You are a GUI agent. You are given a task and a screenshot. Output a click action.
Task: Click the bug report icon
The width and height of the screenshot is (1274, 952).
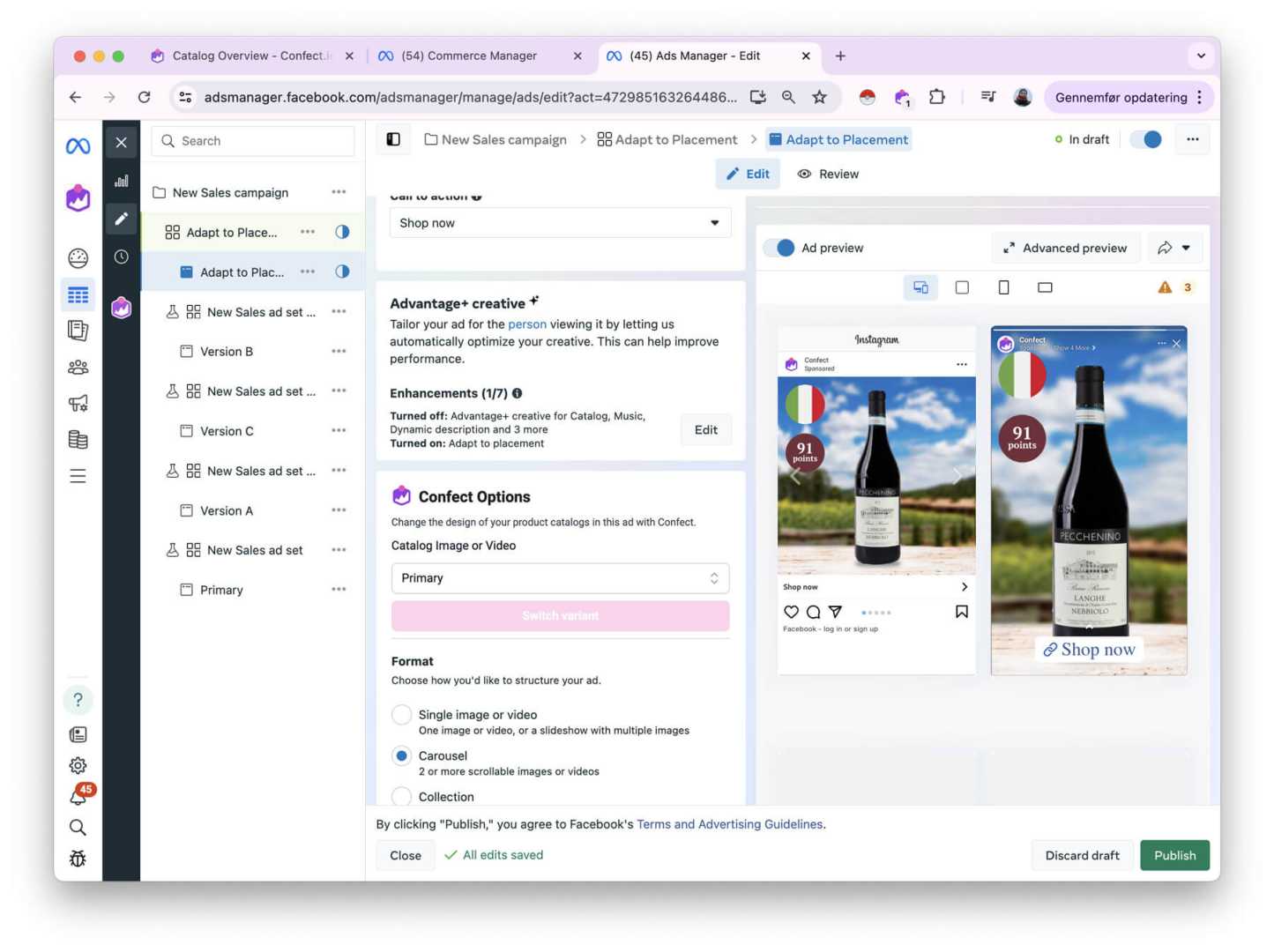pos(78,859)
